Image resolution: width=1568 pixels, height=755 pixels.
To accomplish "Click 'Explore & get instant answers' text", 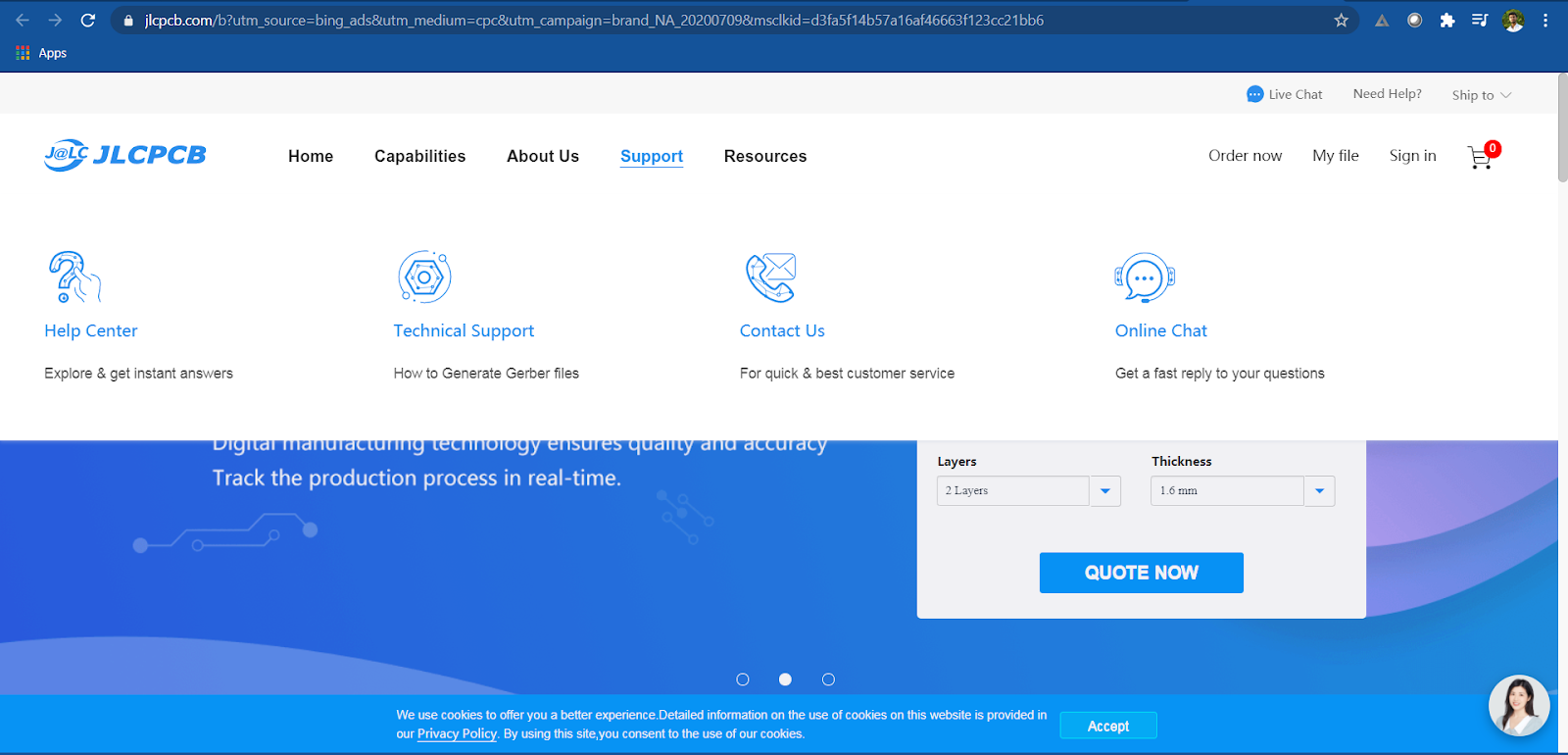I will click(138, 374).
